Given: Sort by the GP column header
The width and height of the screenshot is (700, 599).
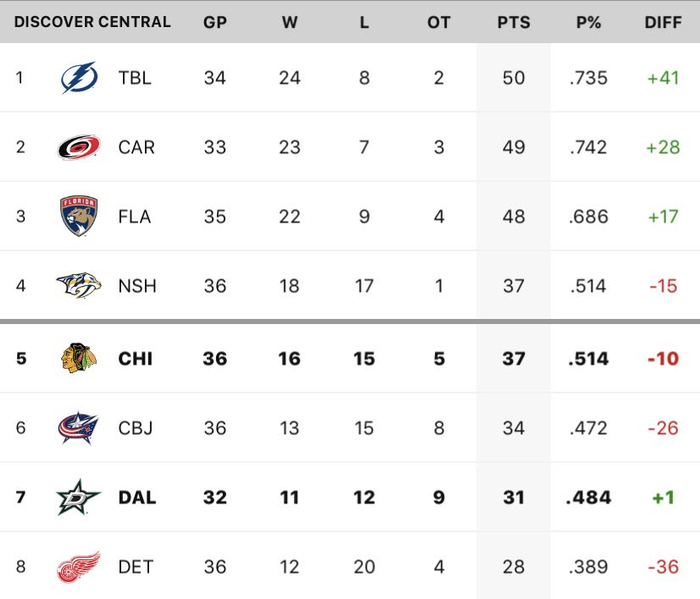Looking at the screenshot, I should point(214,22).
